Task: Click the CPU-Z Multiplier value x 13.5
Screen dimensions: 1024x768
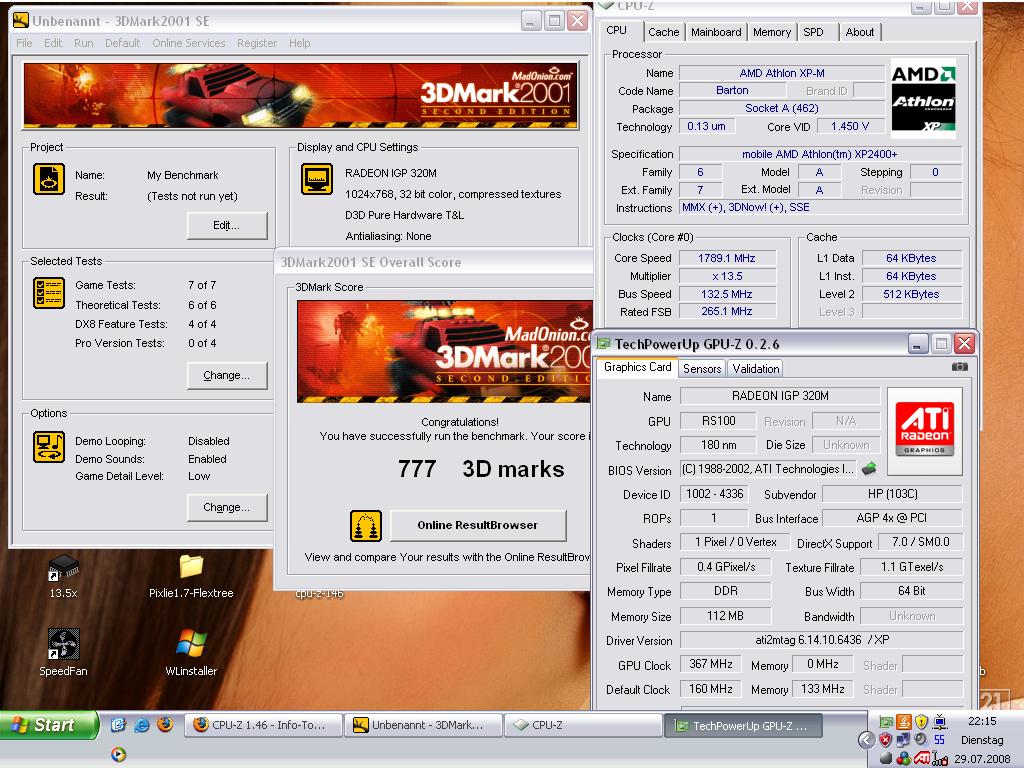Action: (728, 276)
